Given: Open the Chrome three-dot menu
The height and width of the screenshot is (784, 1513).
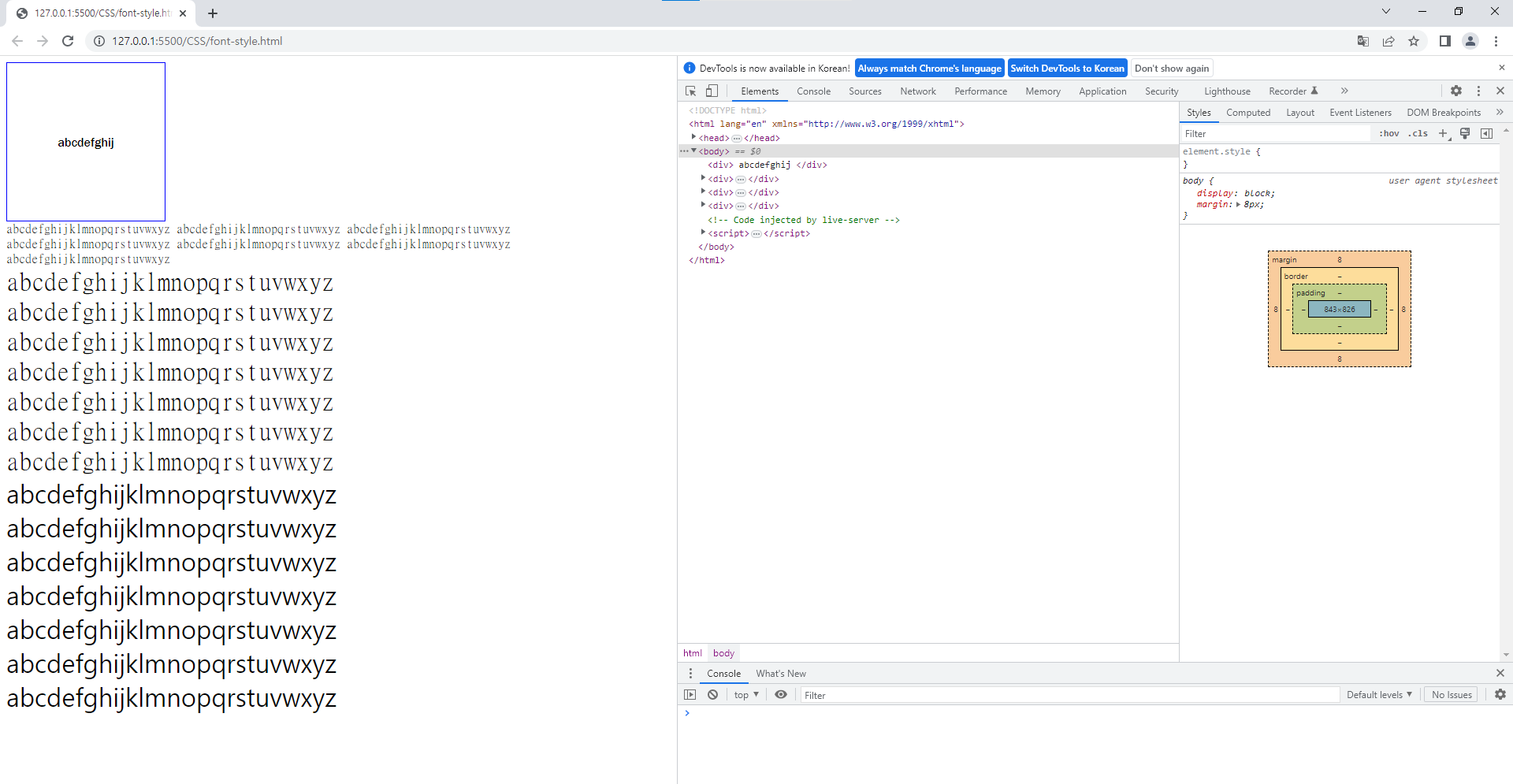Looking at the screenshot, I should [x=1496, y=41].
